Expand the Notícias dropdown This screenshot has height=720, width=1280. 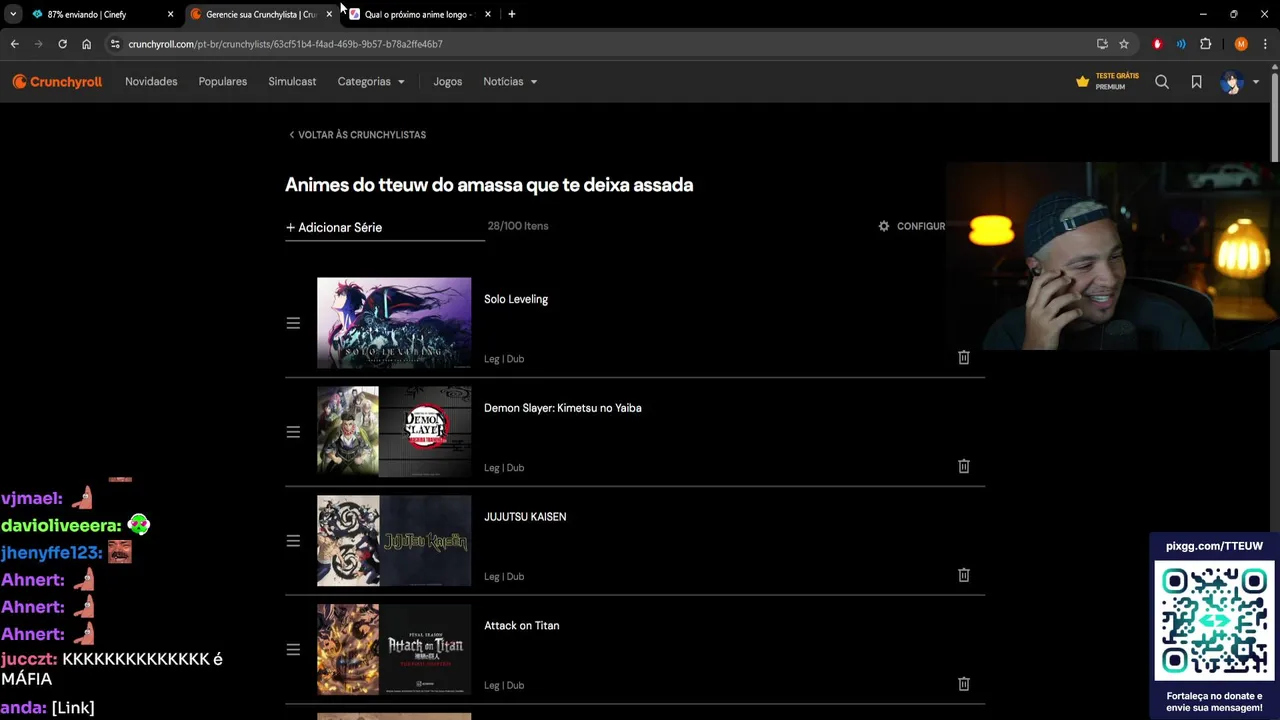510,82
